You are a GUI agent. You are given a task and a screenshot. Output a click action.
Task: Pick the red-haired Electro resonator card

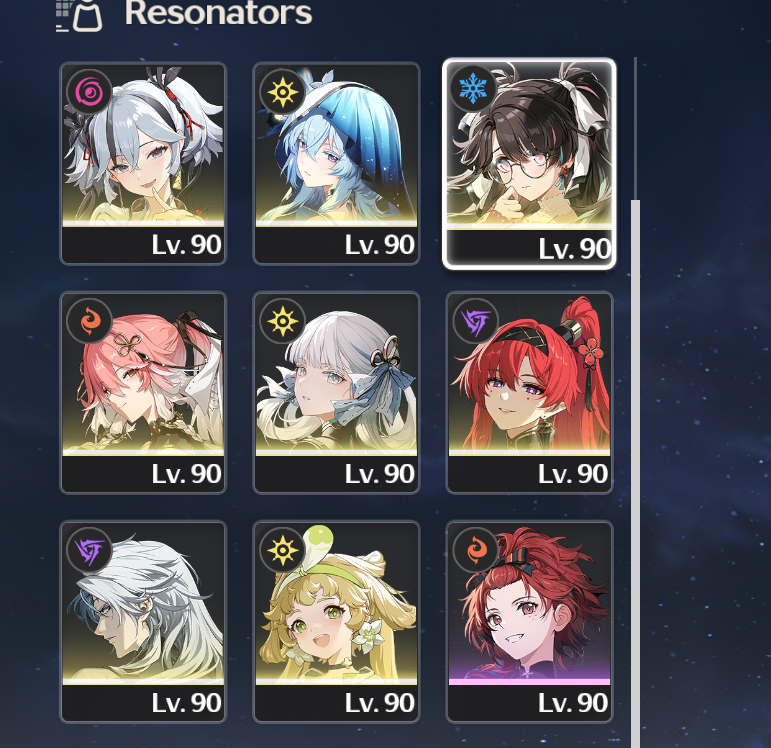pos(530,392)
